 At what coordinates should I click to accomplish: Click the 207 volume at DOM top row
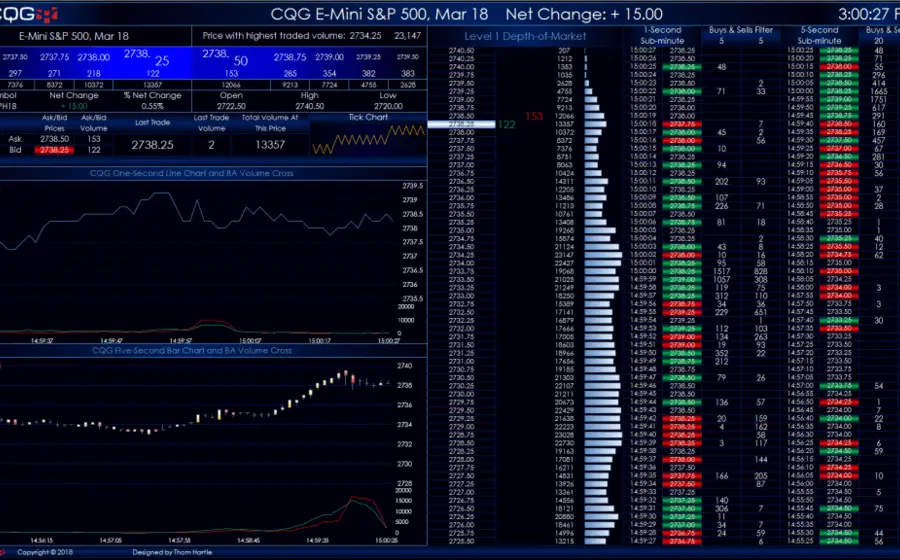(x=564, y=50)
